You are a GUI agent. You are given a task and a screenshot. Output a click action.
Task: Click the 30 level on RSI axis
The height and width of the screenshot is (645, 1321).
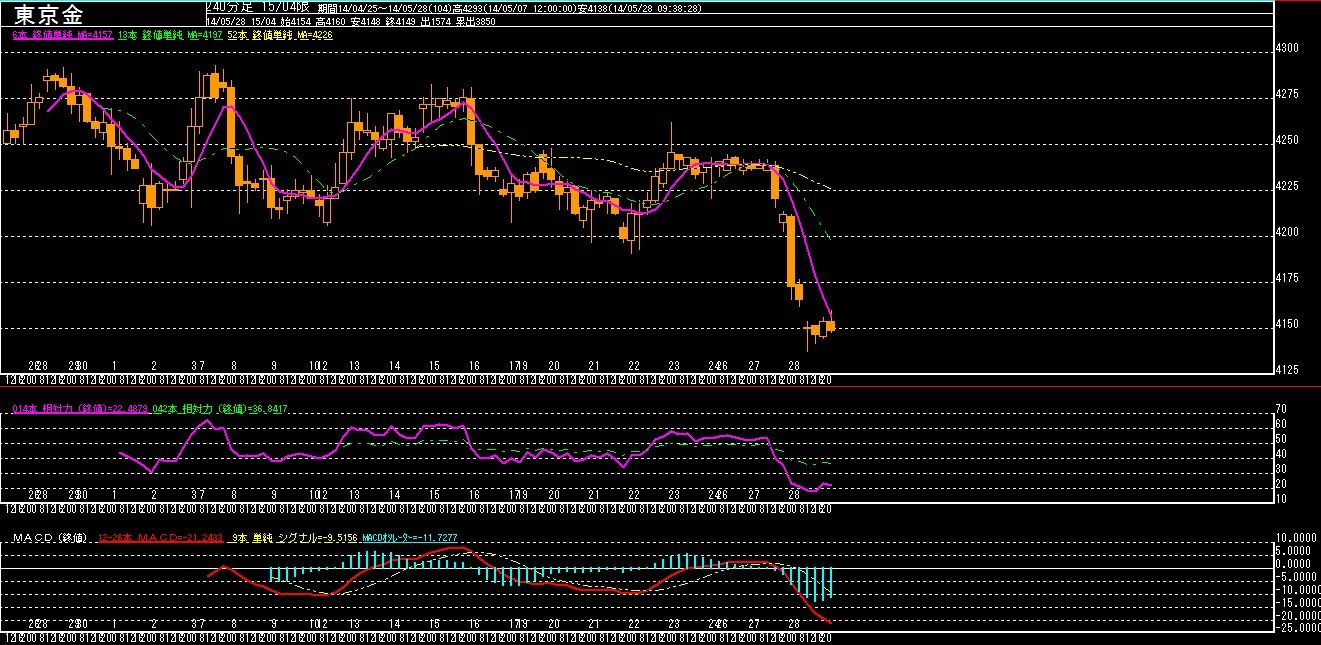point(1283,468)
